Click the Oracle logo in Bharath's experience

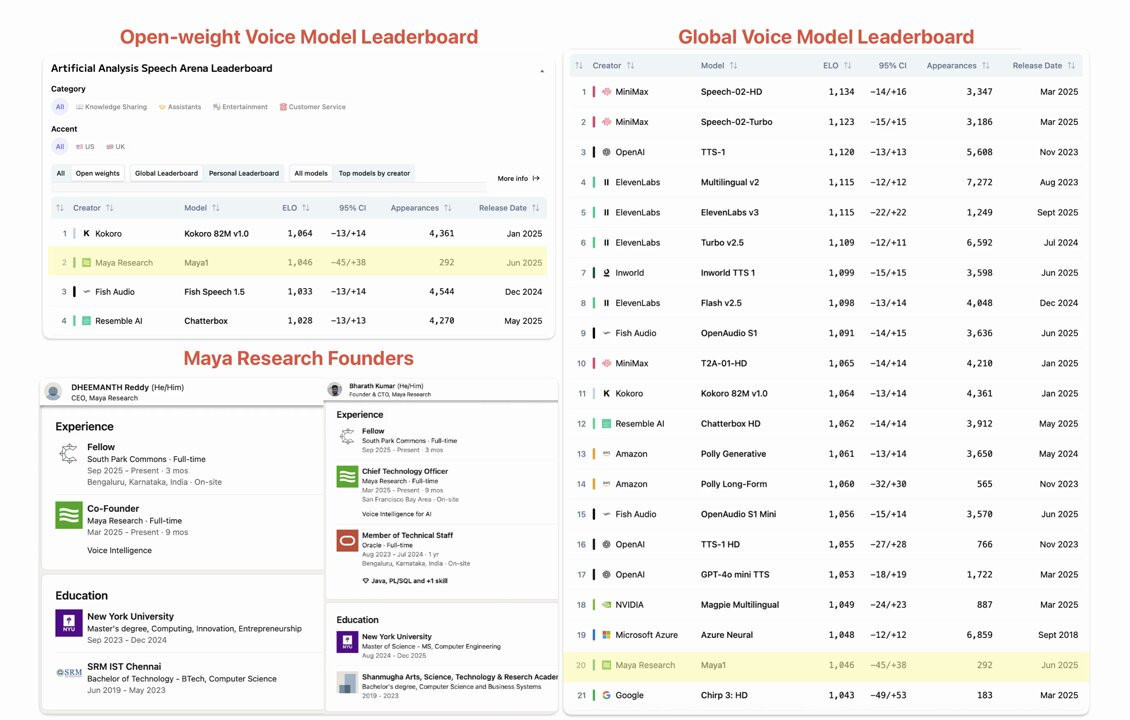click(346, 541)
